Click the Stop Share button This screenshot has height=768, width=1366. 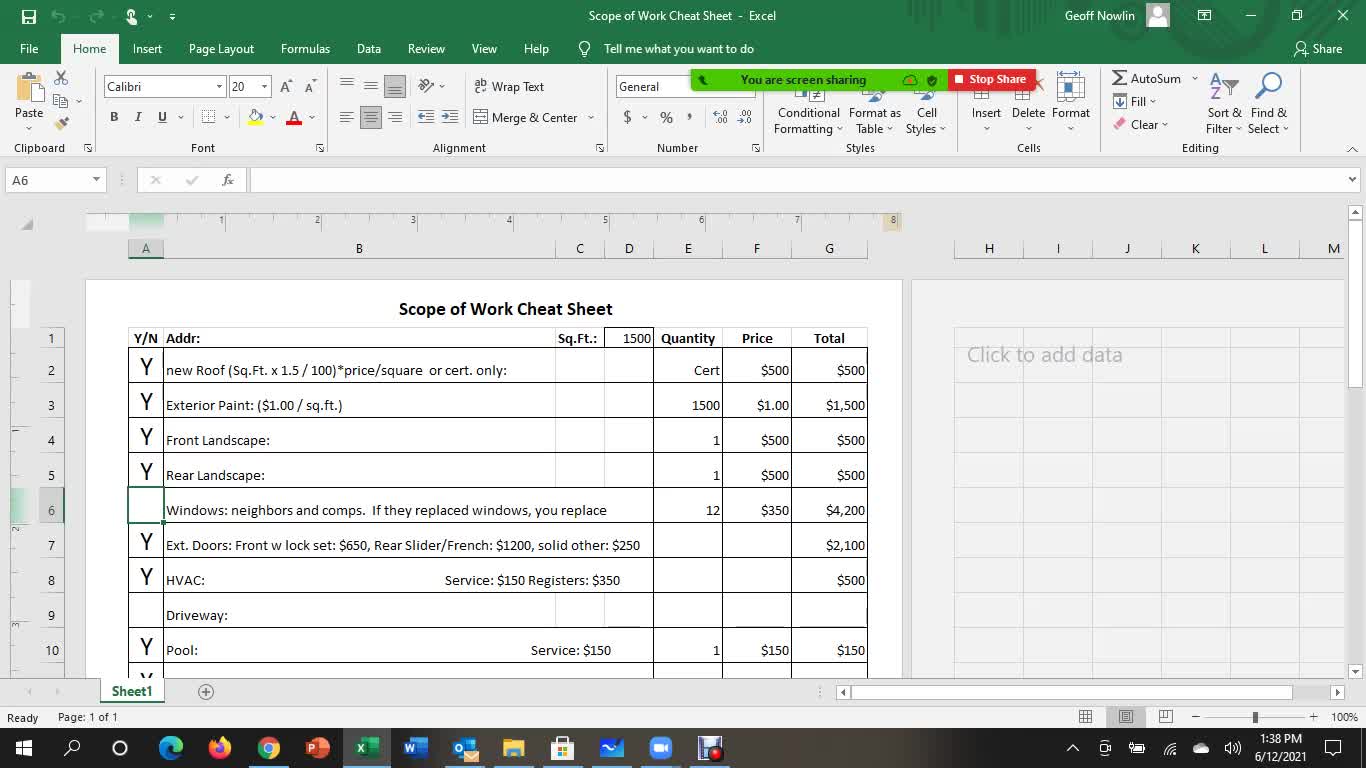pos(990,79)
